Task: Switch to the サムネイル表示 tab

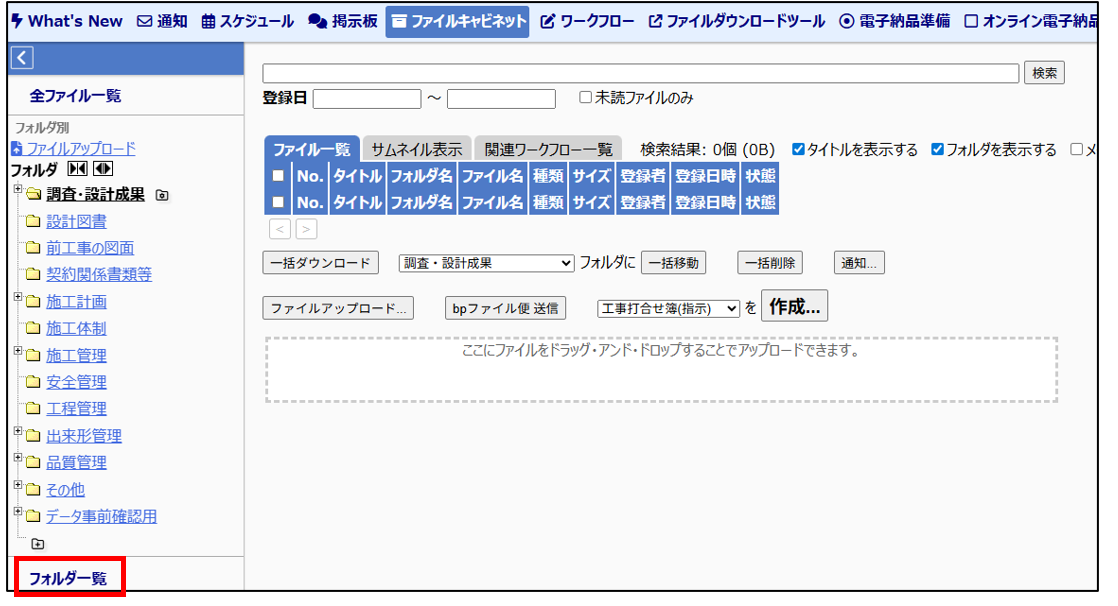Action: point(417,150)
